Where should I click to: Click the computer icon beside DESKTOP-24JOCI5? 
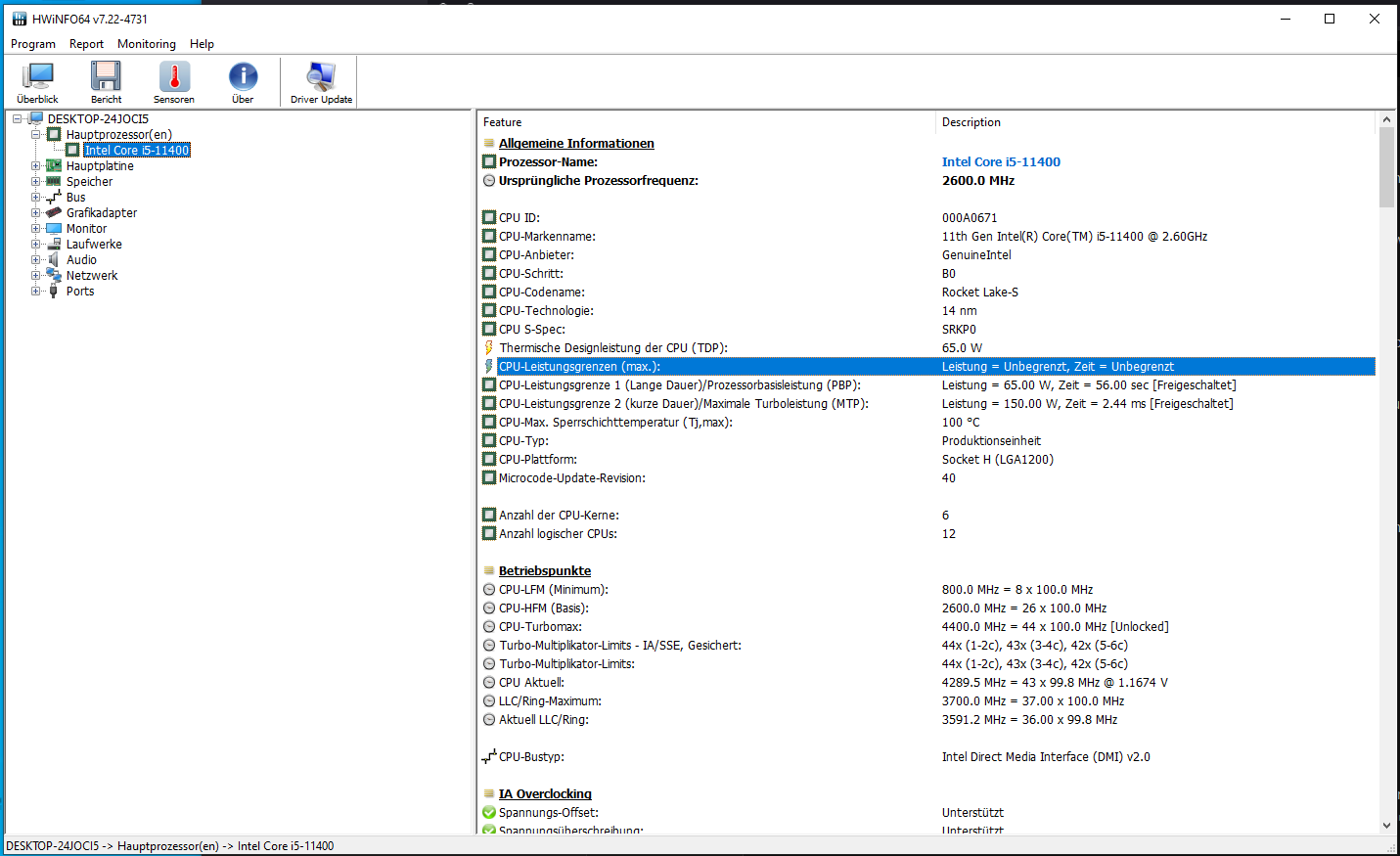(x=36, y=118)
